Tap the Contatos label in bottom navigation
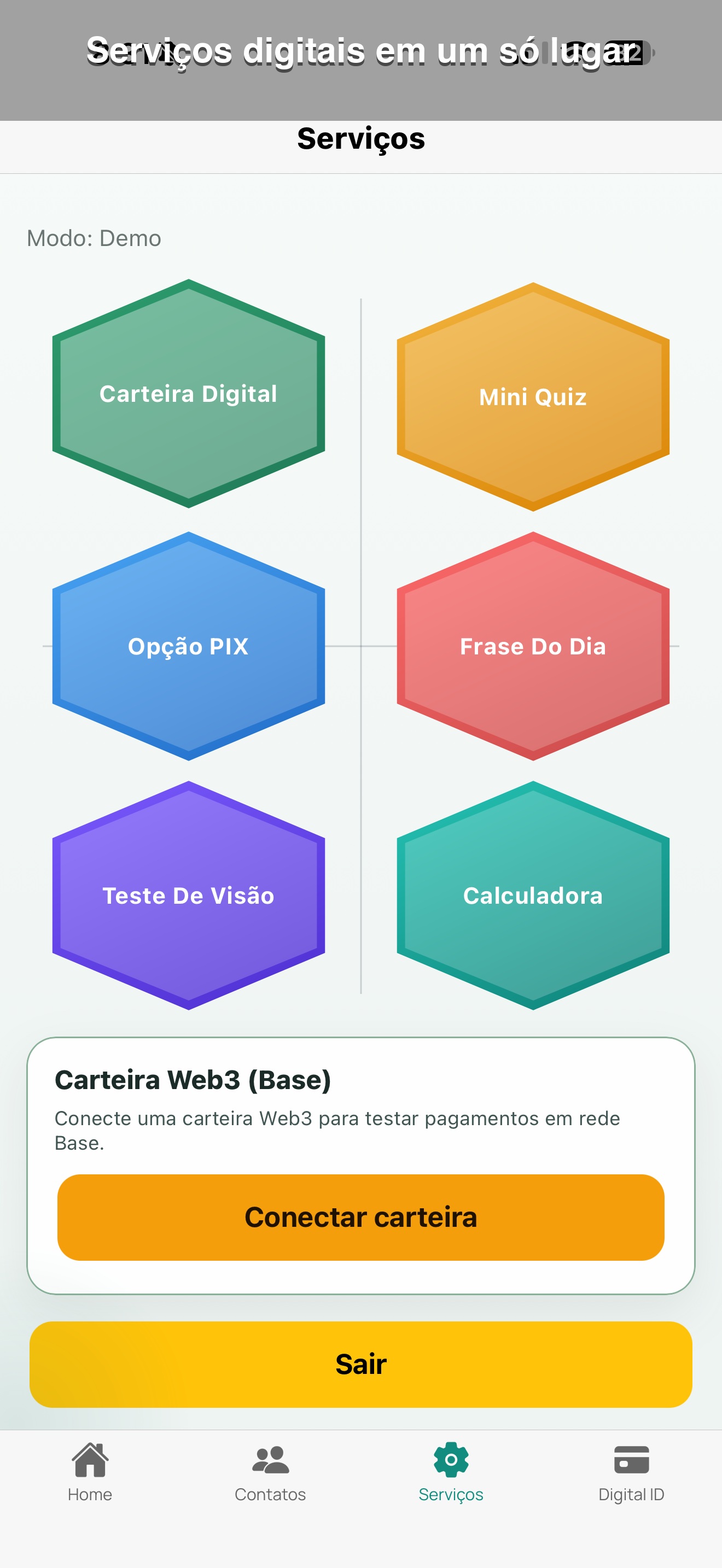The height and width of the screenshot is (1568, 722). (270, 1495)
